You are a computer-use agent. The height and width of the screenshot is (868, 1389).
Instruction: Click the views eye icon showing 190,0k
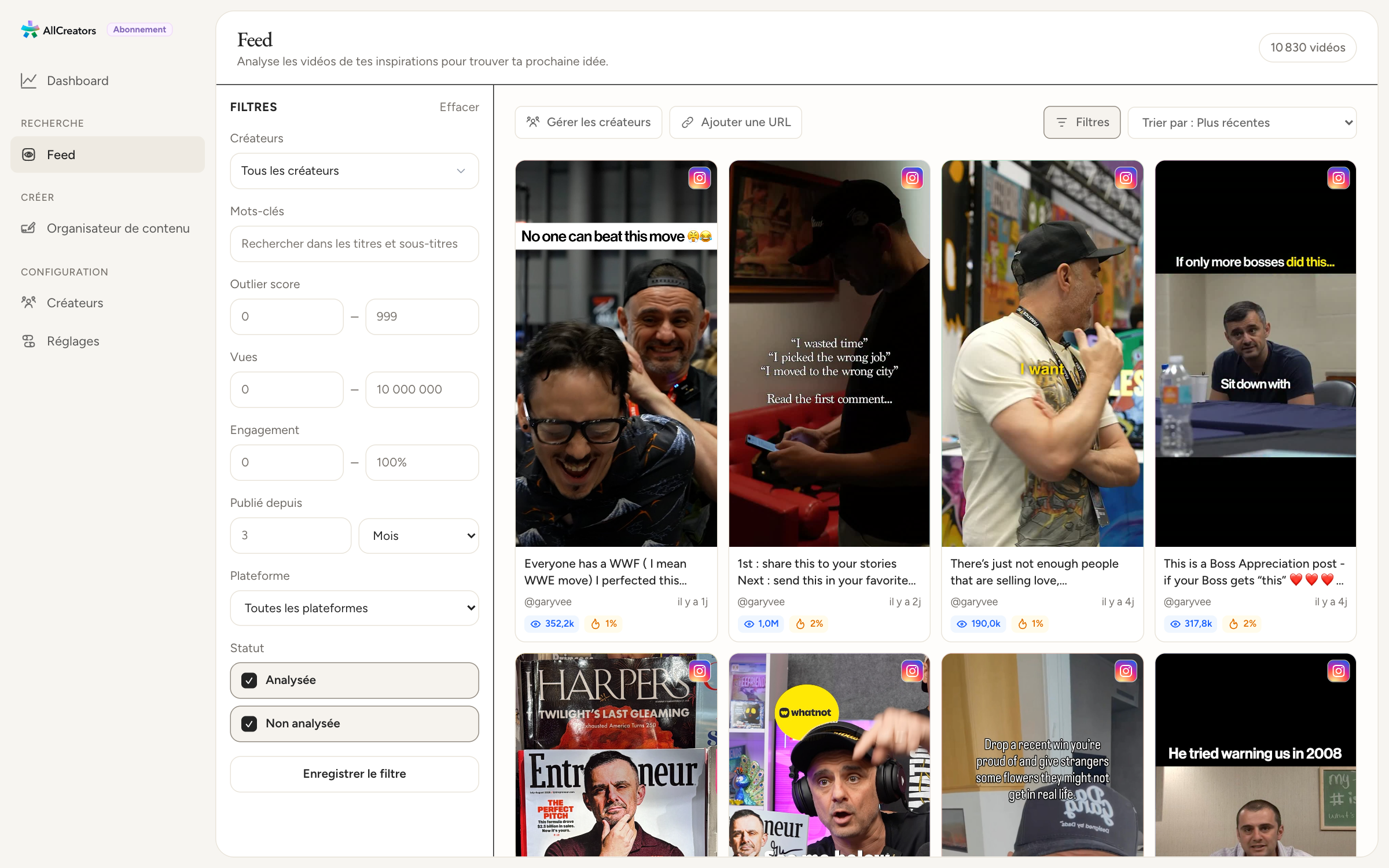coord(962,624)
